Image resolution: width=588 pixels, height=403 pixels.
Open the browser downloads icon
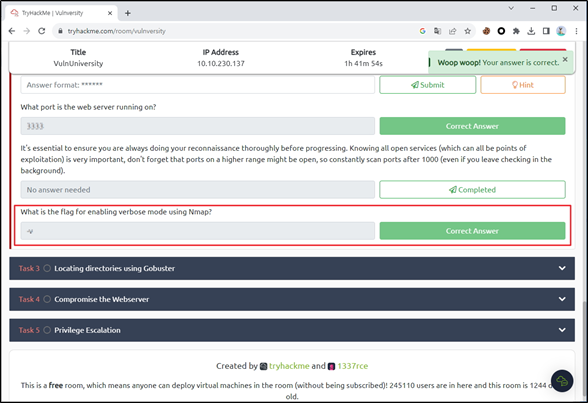(531, 31)
